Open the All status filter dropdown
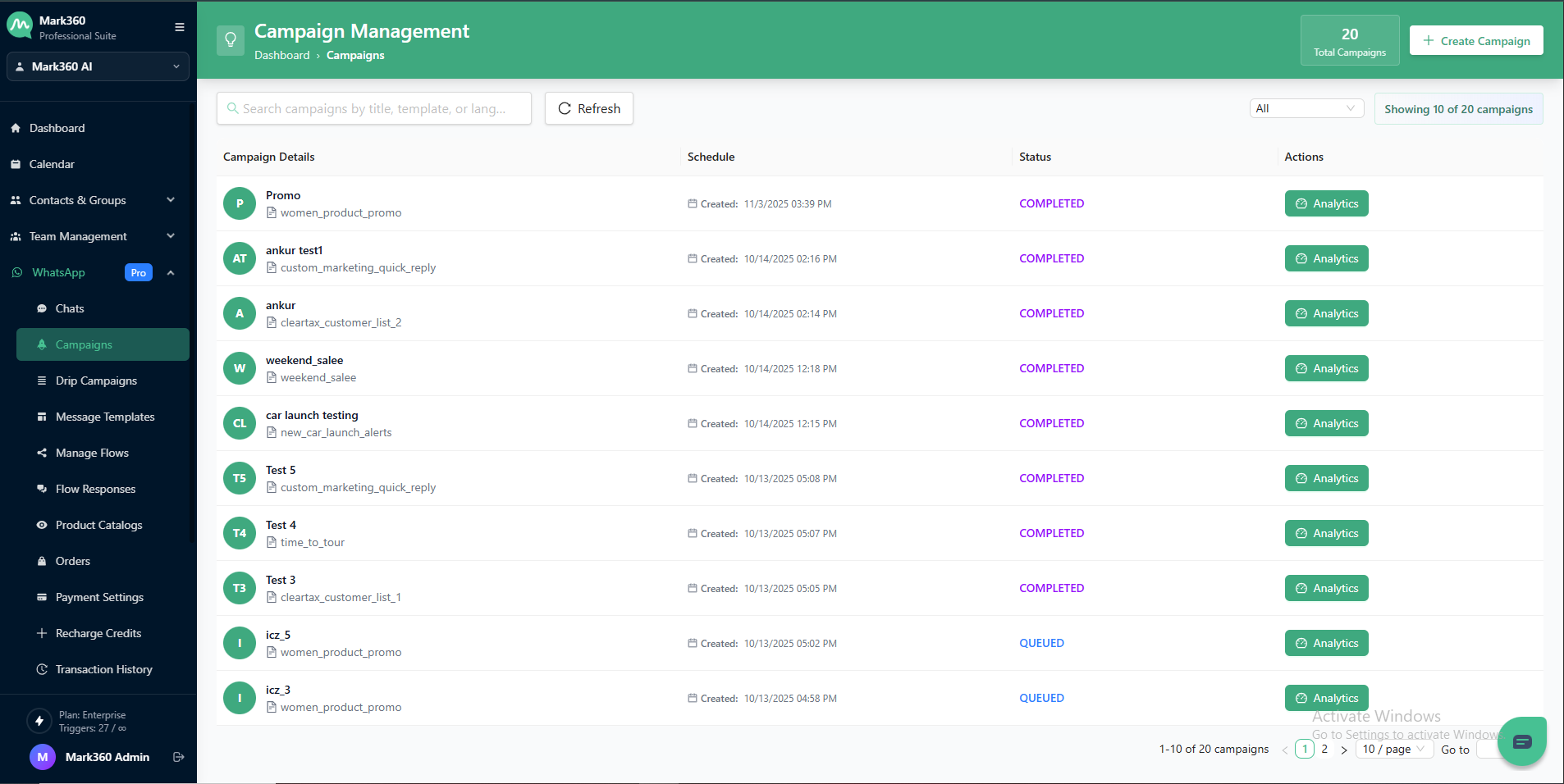 1306,108
